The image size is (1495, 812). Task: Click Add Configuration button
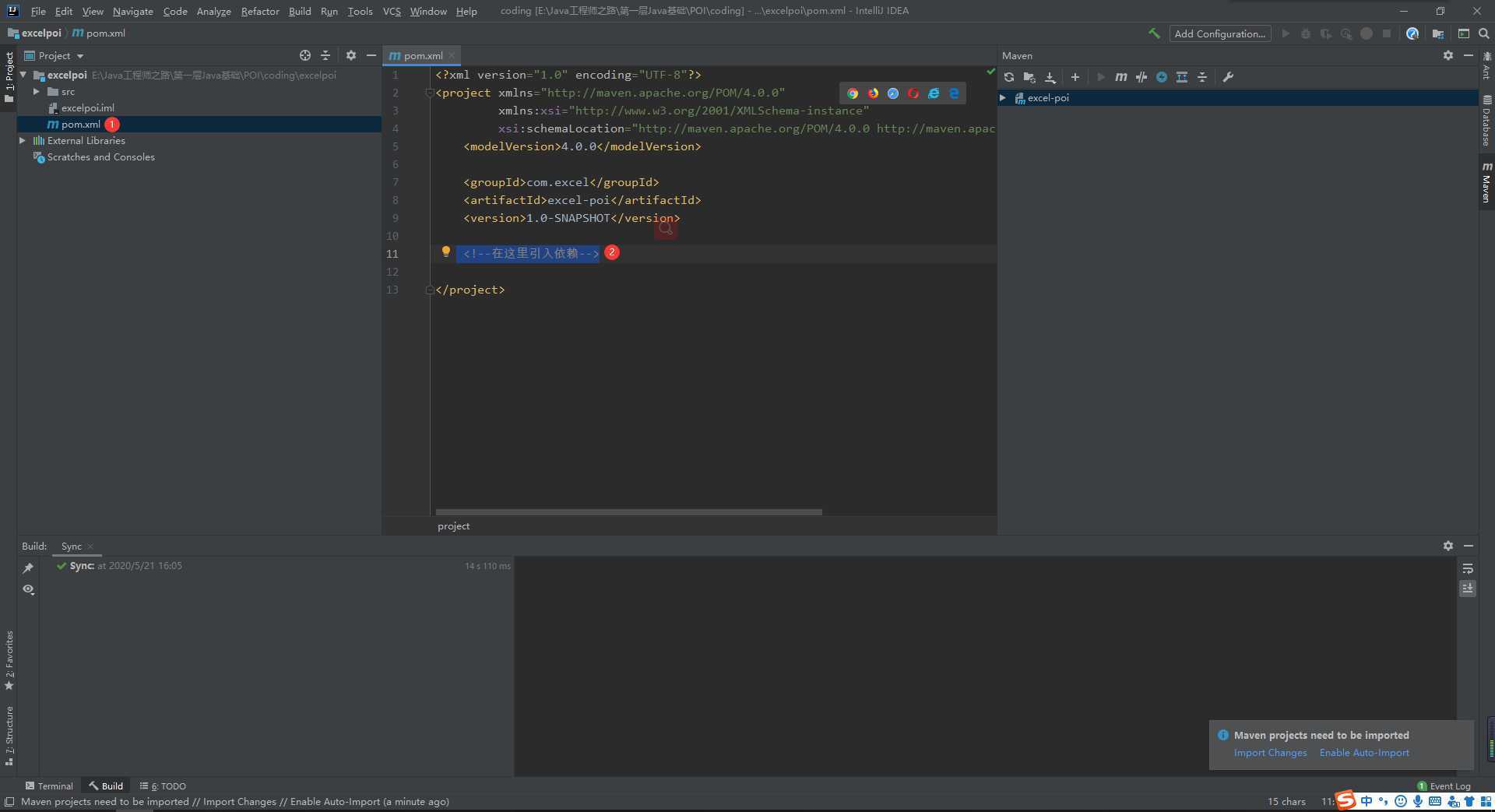click(x=1220, y=33)
